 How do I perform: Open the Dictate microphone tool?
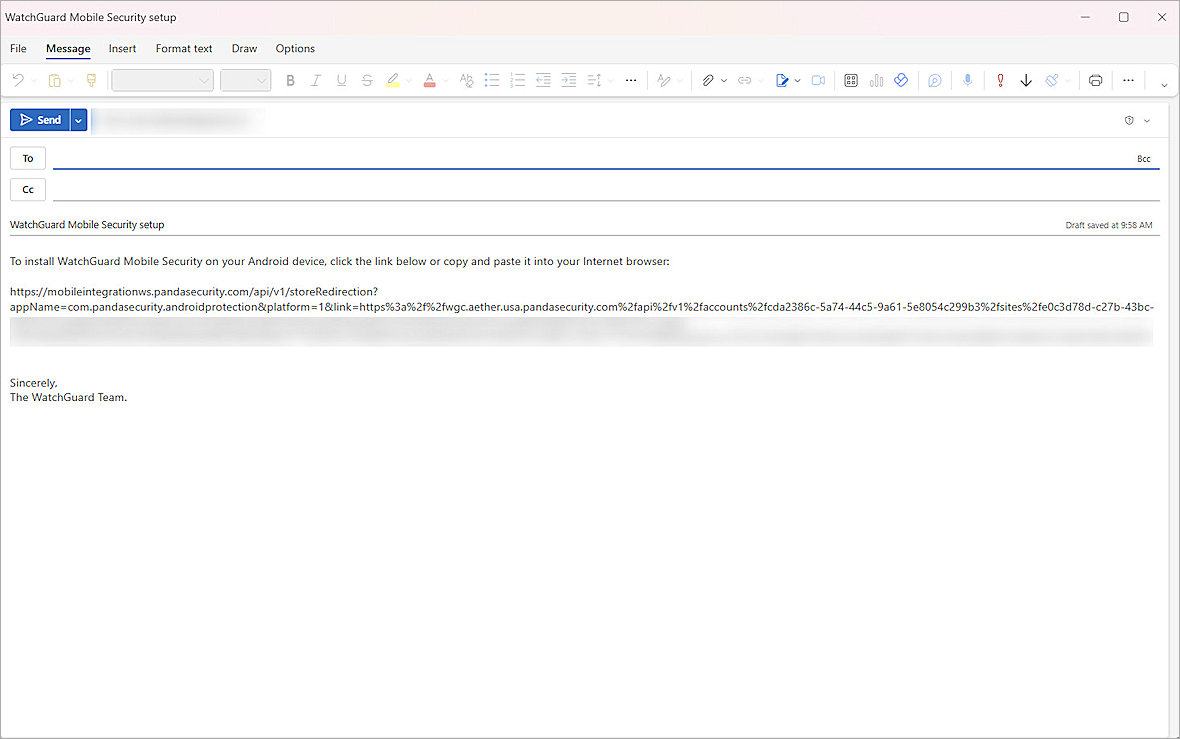click(967, 80)
